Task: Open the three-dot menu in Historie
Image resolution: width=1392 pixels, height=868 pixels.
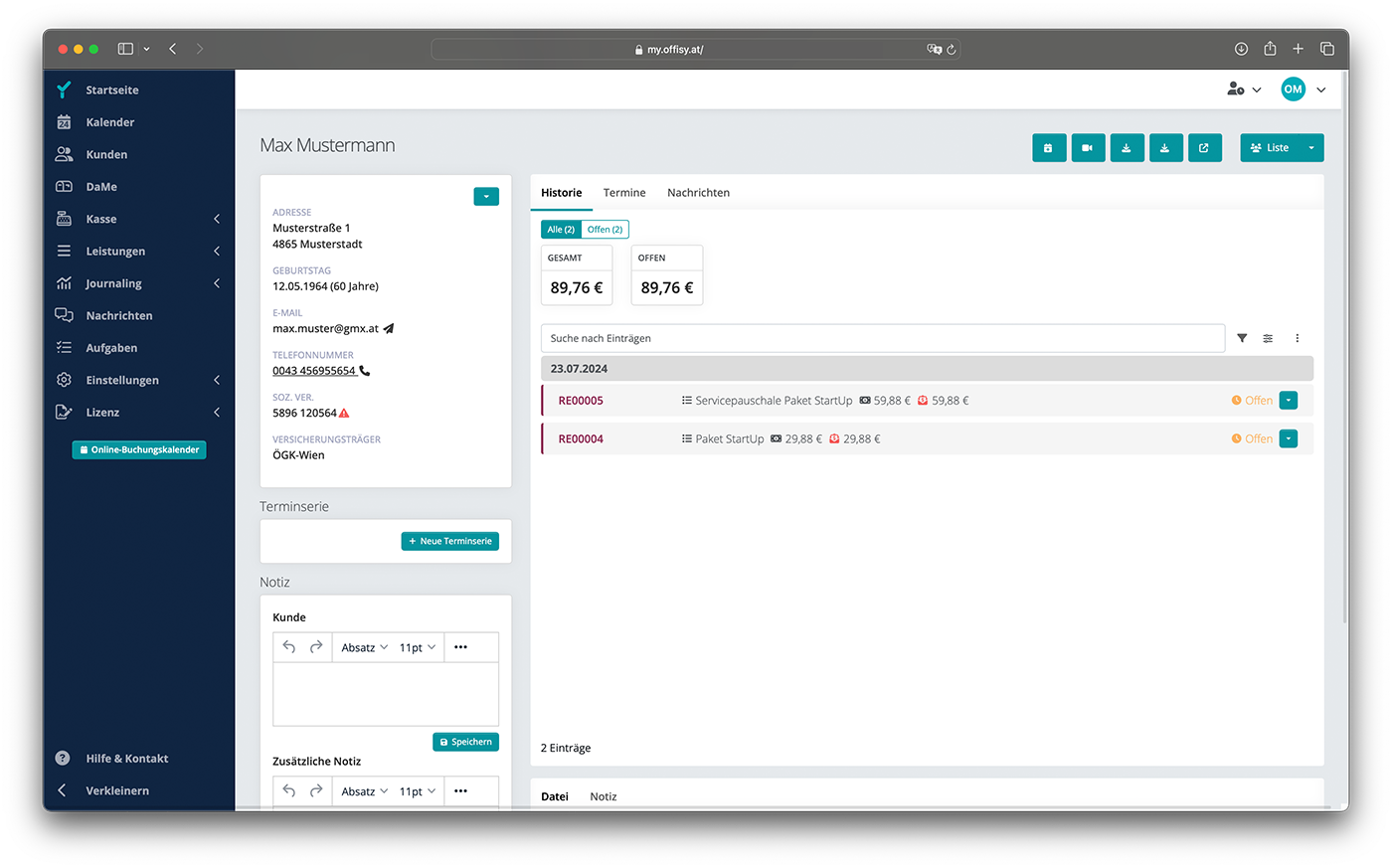Action: pos(1297,339)
